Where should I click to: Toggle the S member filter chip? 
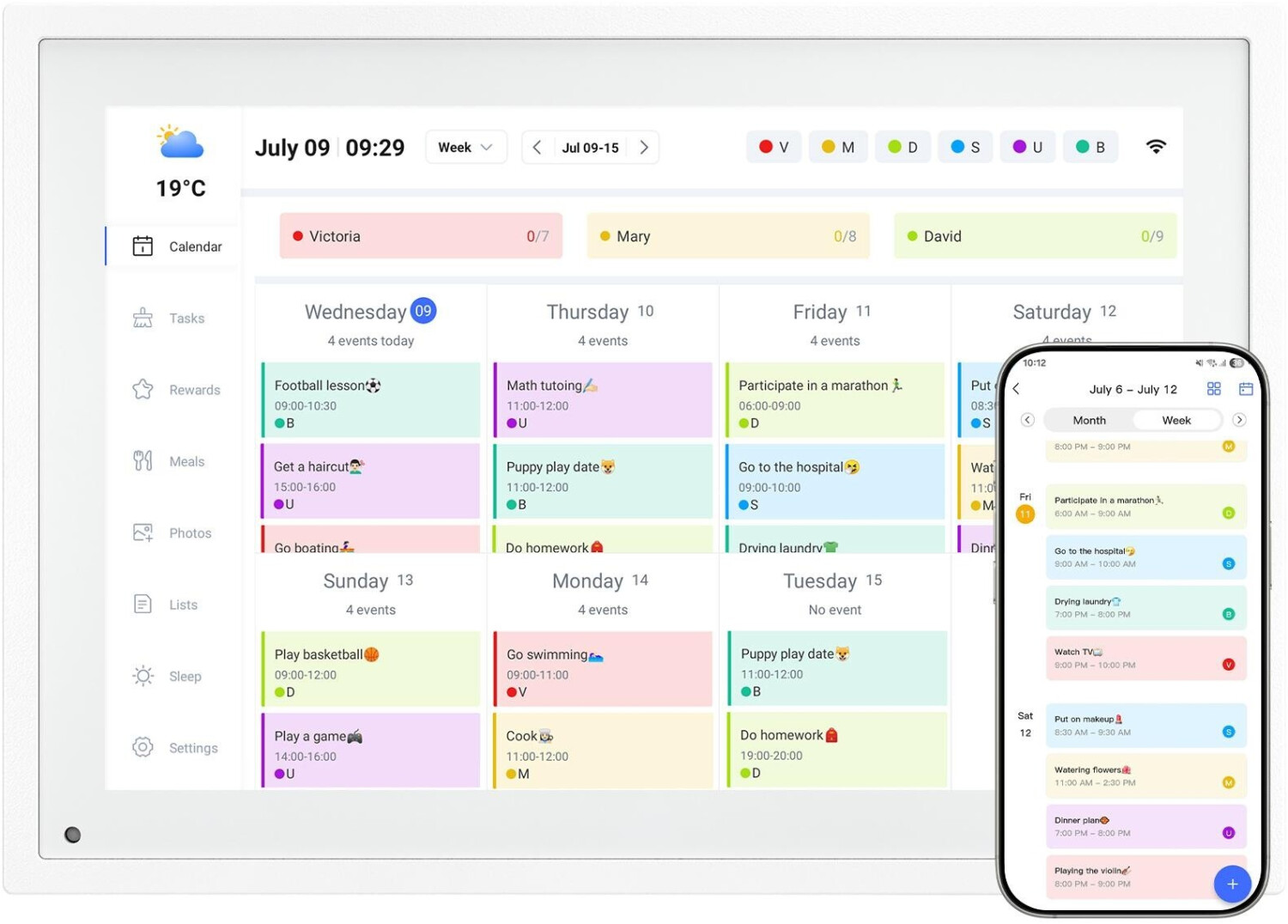965,147
